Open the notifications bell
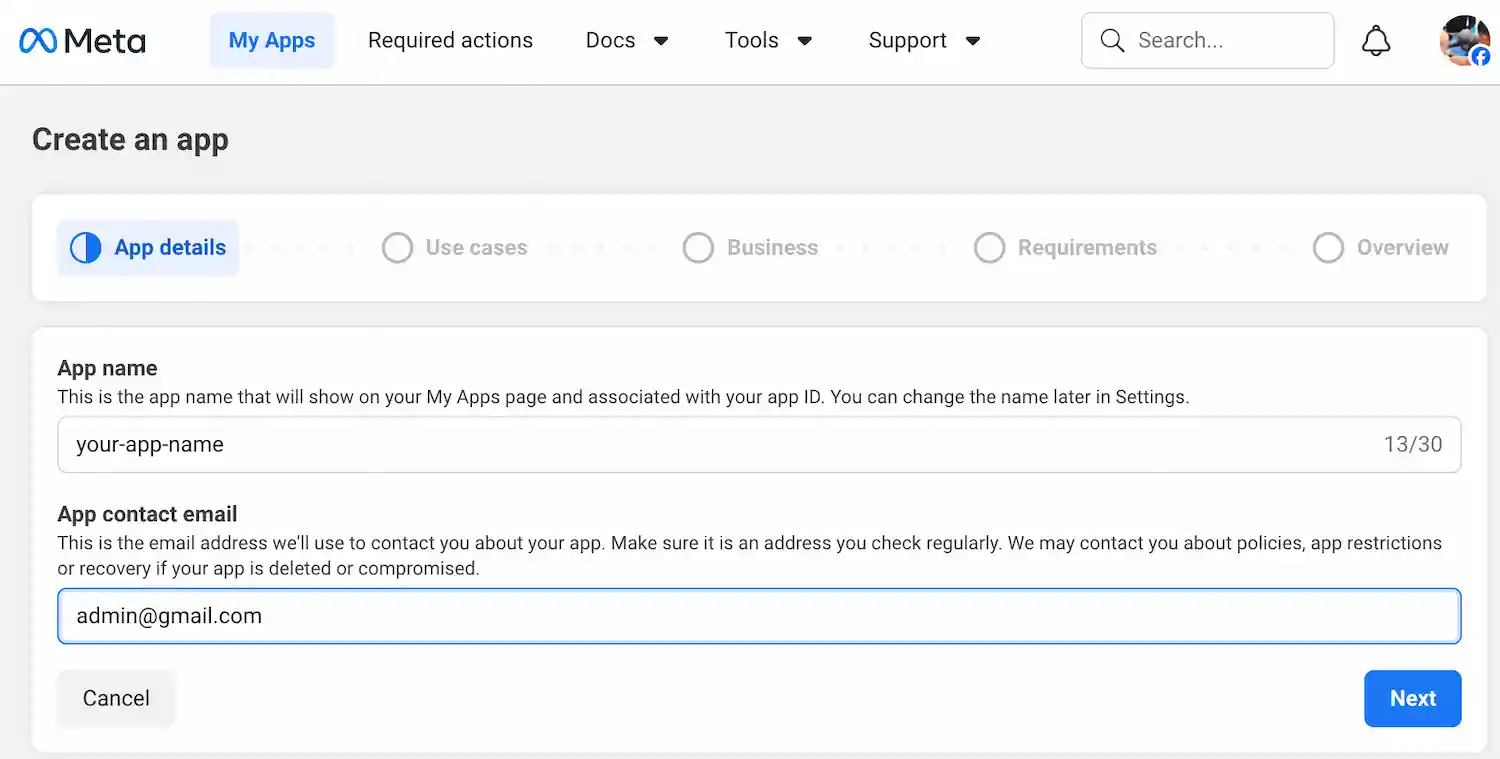 click(x=1376, y=40)
